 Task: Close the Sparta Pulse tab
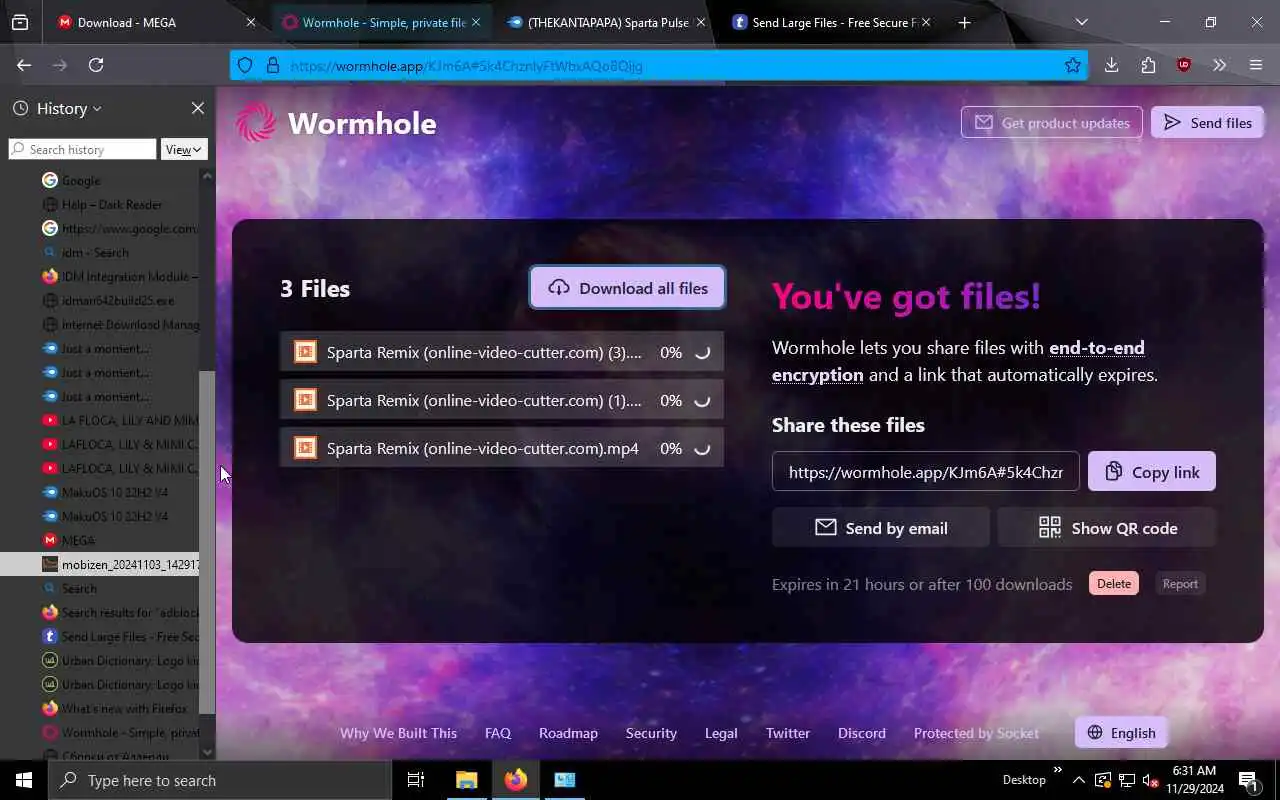(x=701, y=22)
